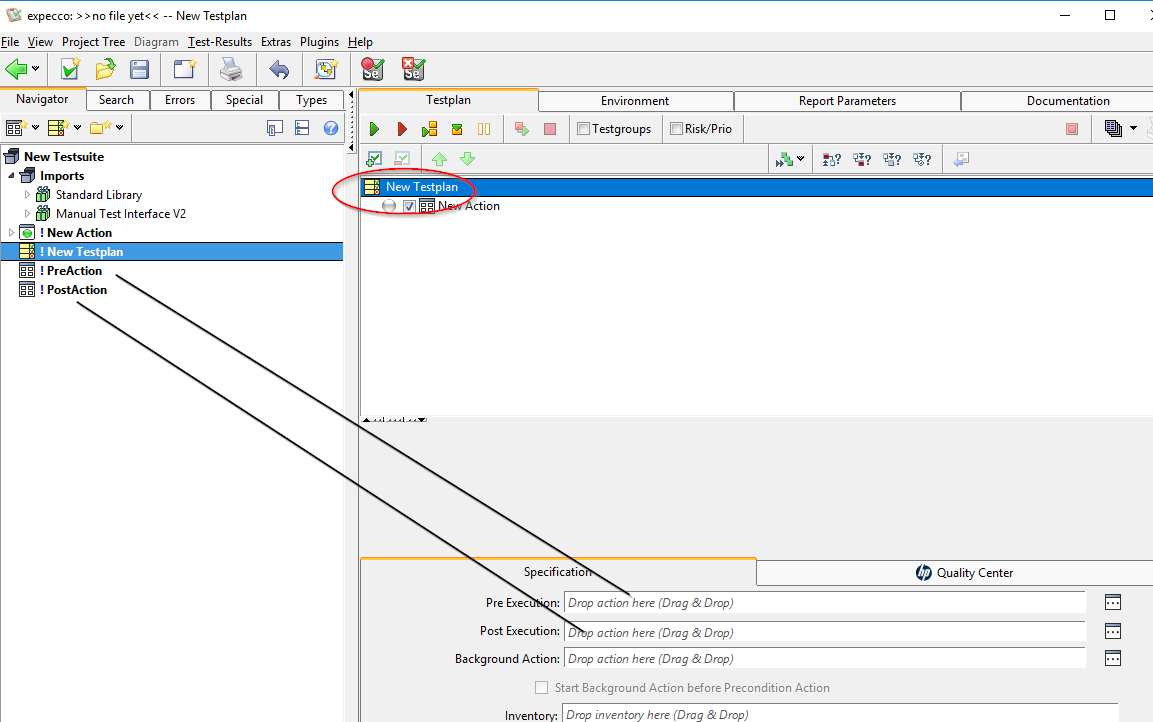
Task: Enable the Testgroups checkbox
Action: click(584, 129)
